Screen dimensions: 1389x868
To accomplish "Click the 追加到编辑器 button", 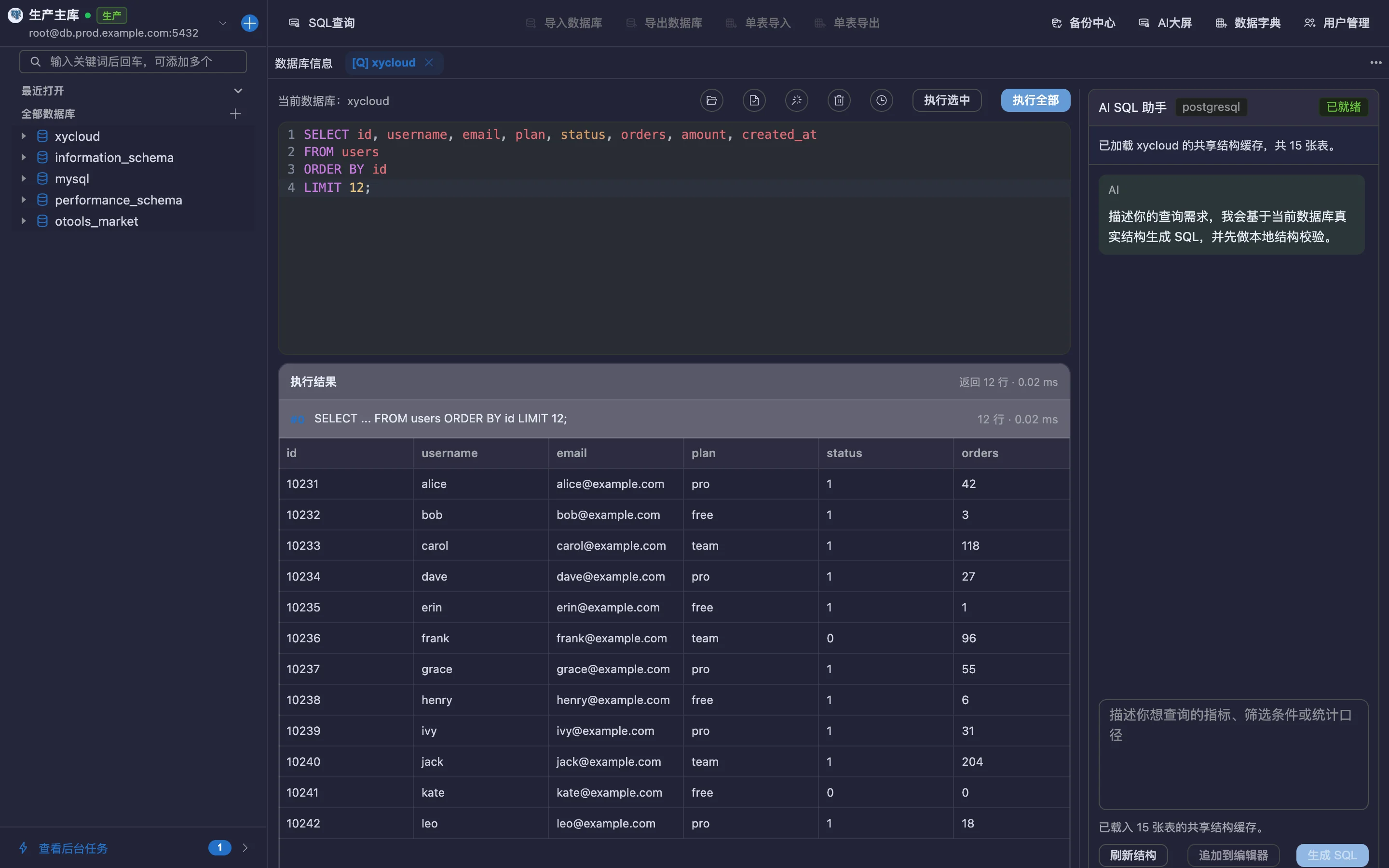I will tap(1233, 855).
